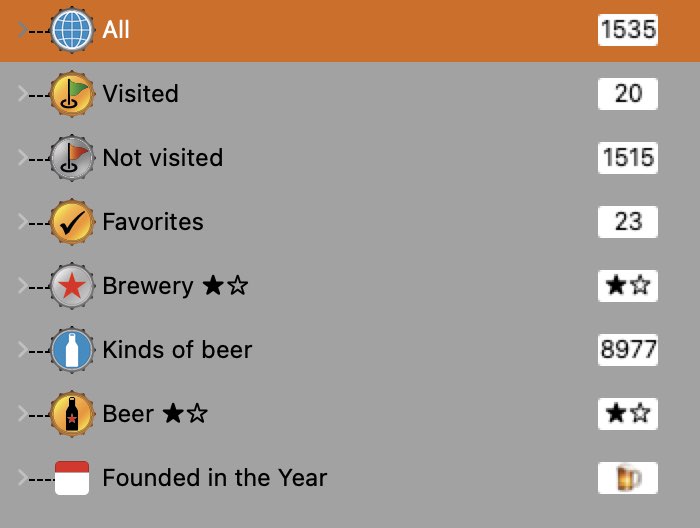Click the 1535 count badge for All

pyautogui.click(x=628, y=30)
